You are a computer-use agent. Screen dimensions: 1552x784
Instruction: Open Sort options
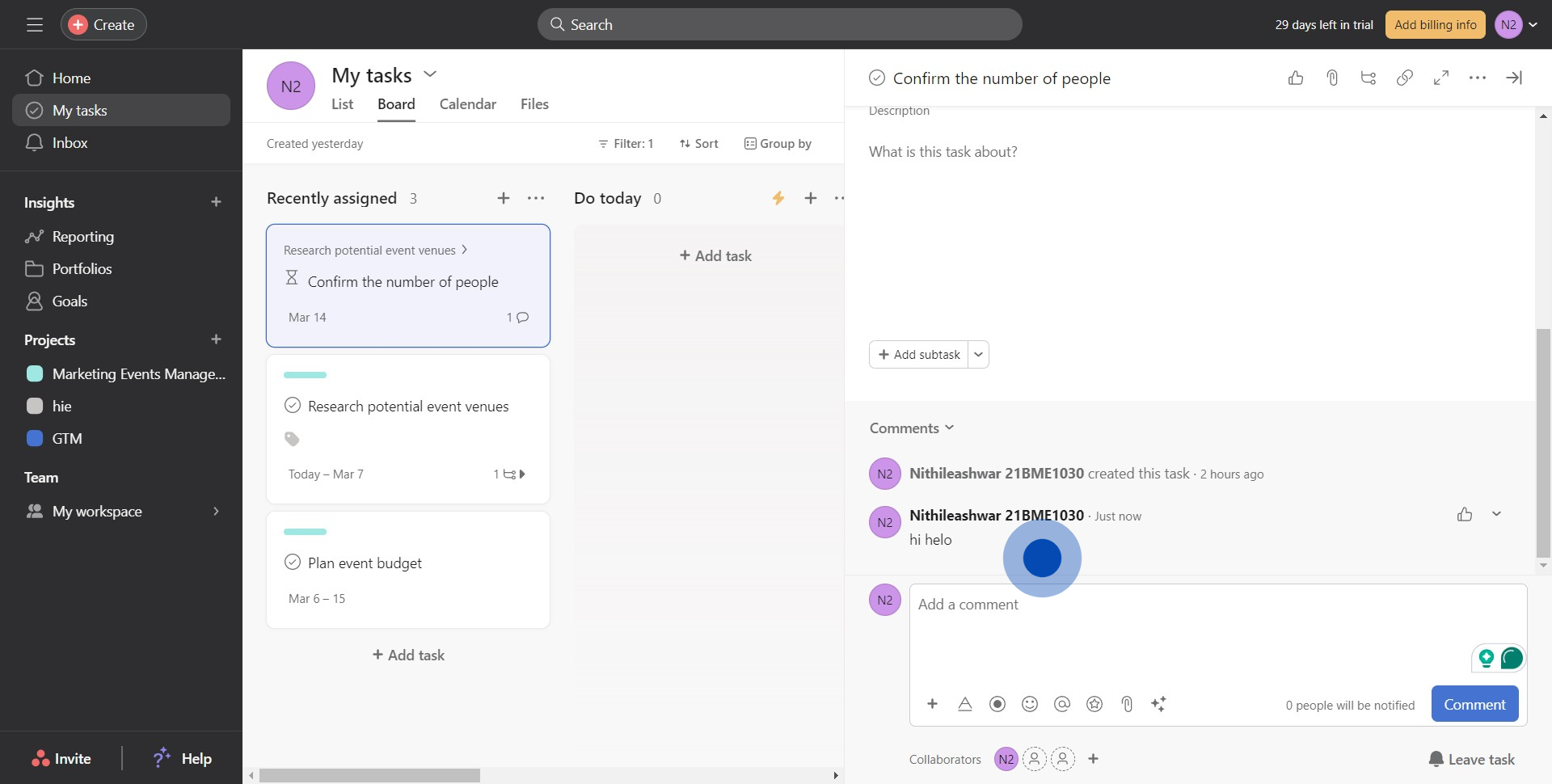[698, 144]
